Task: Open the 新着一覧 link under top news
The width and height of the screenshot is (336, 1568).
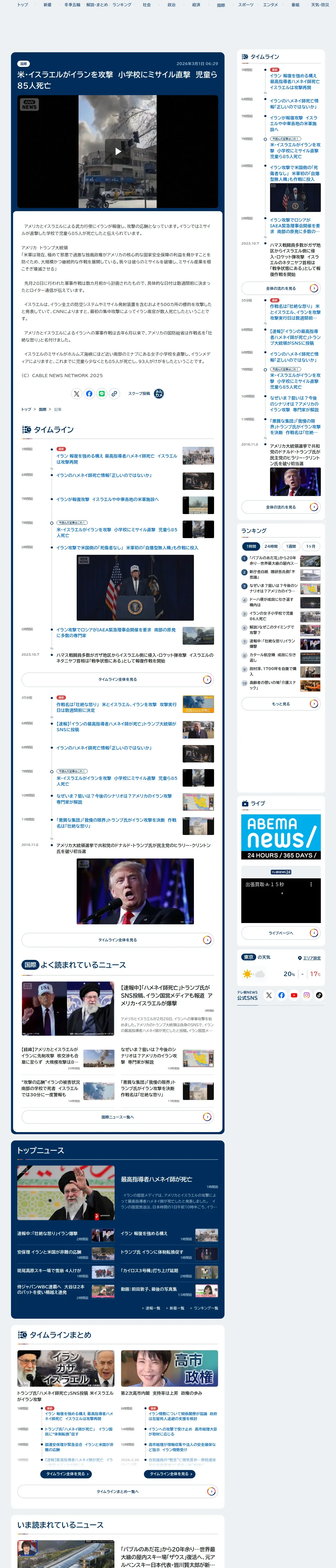Action: (176, 1308)
